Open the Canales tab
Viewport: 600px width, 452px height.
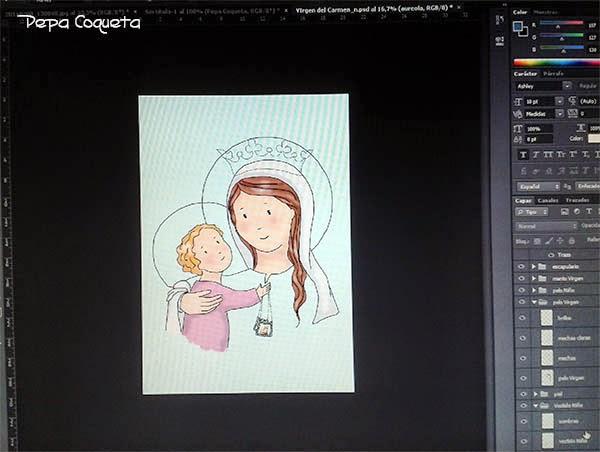coord(549,200)
